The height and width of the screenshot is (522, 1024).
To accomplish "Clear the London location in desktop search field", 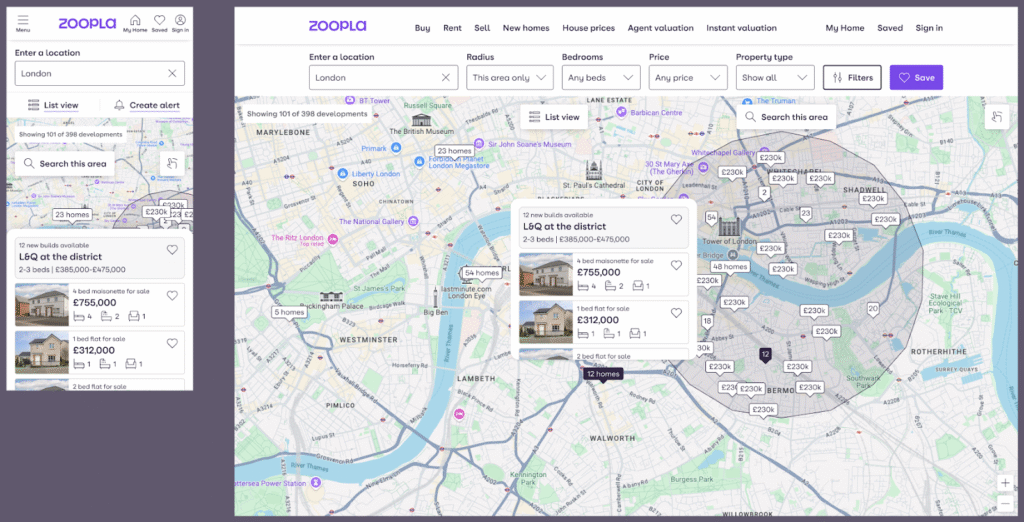I will coord(446,77).
